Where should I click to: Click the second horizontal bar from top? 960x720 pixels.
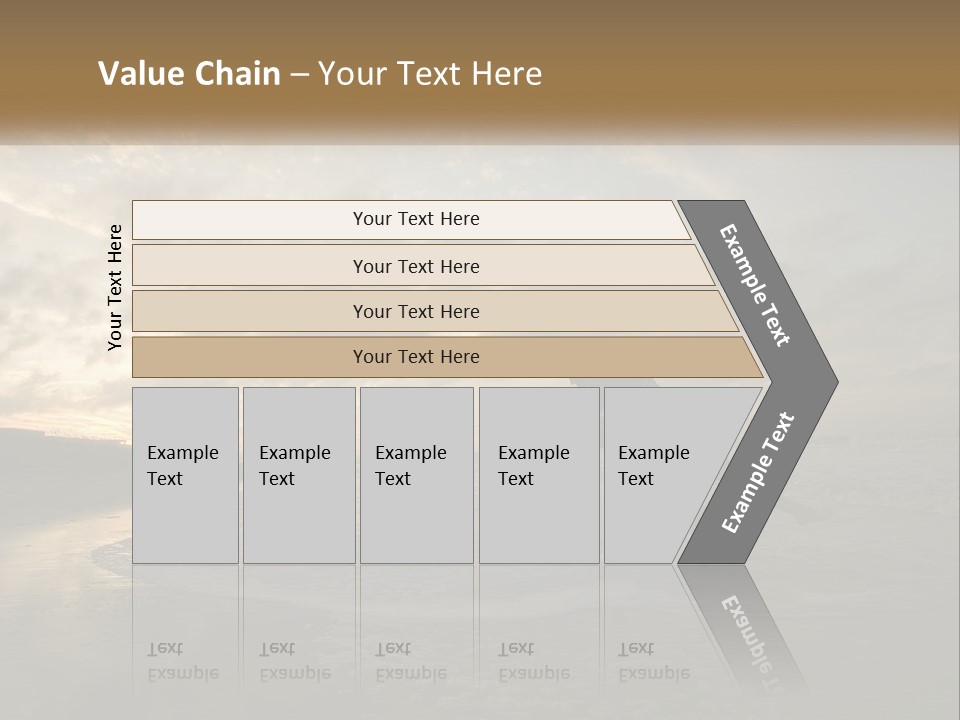415,266
